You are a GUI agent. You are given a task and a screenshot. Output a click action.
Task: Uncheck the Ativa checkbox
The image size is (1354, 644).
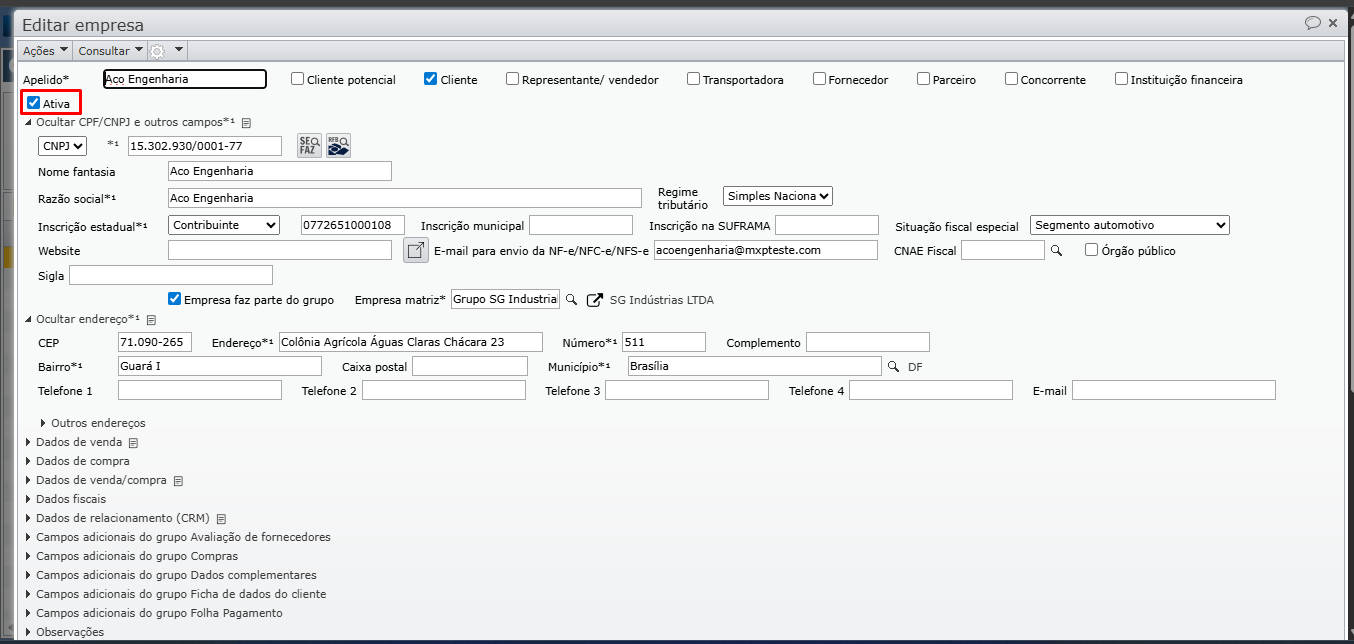(34, 103)
